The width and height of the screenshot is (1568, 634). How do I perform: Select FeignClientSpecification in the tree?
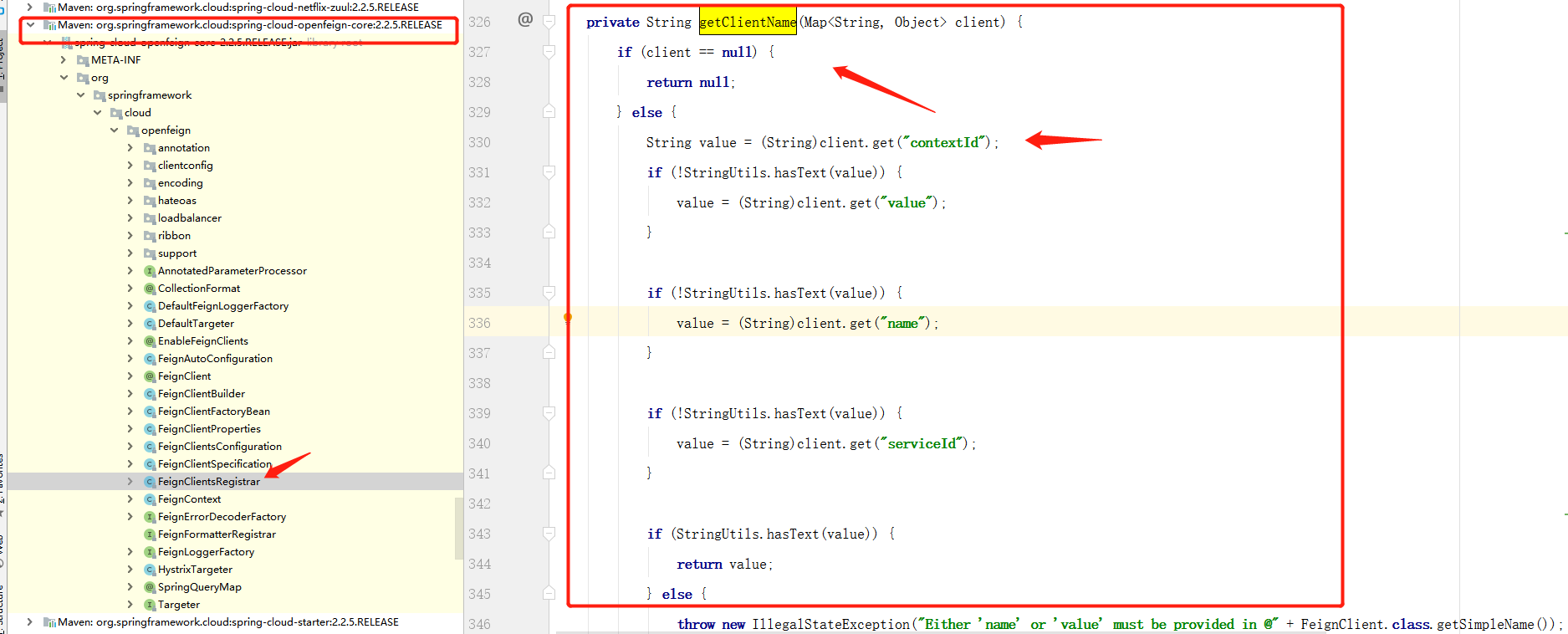[x=215, y=464]
